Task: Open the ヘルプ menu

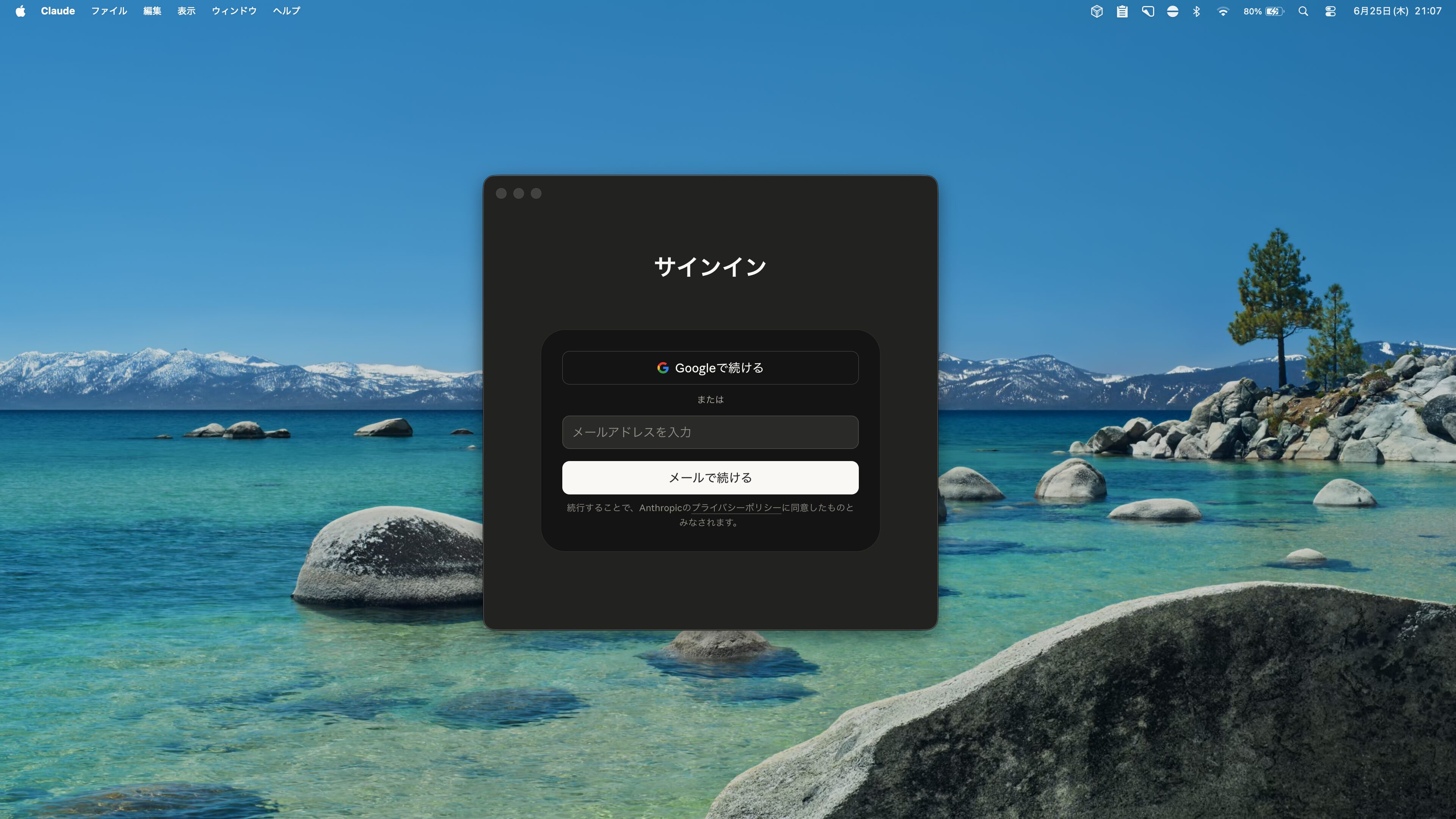Action: pos(287,11)
